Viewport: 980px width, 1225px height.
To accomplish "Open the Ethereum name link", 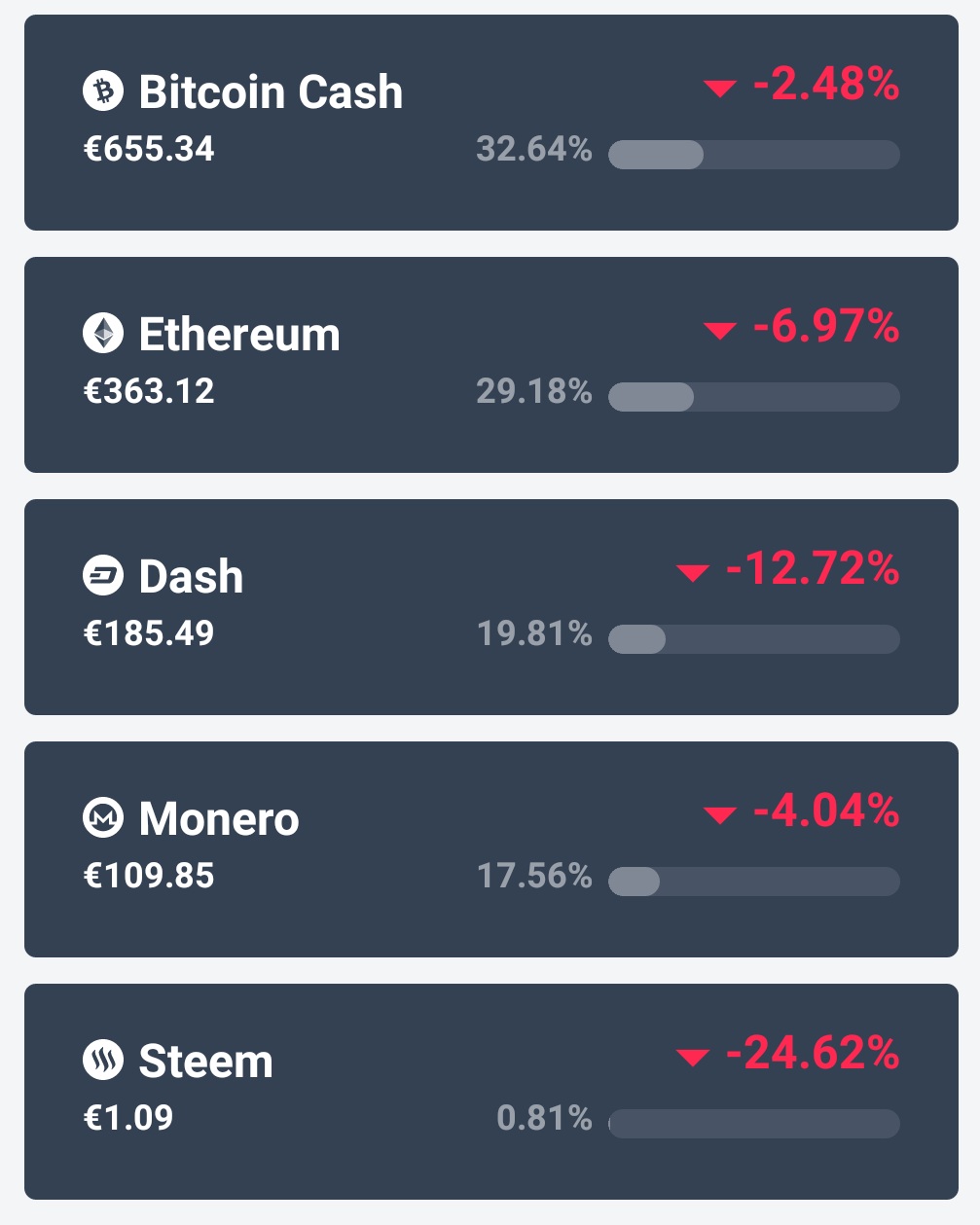I will 239,334.
